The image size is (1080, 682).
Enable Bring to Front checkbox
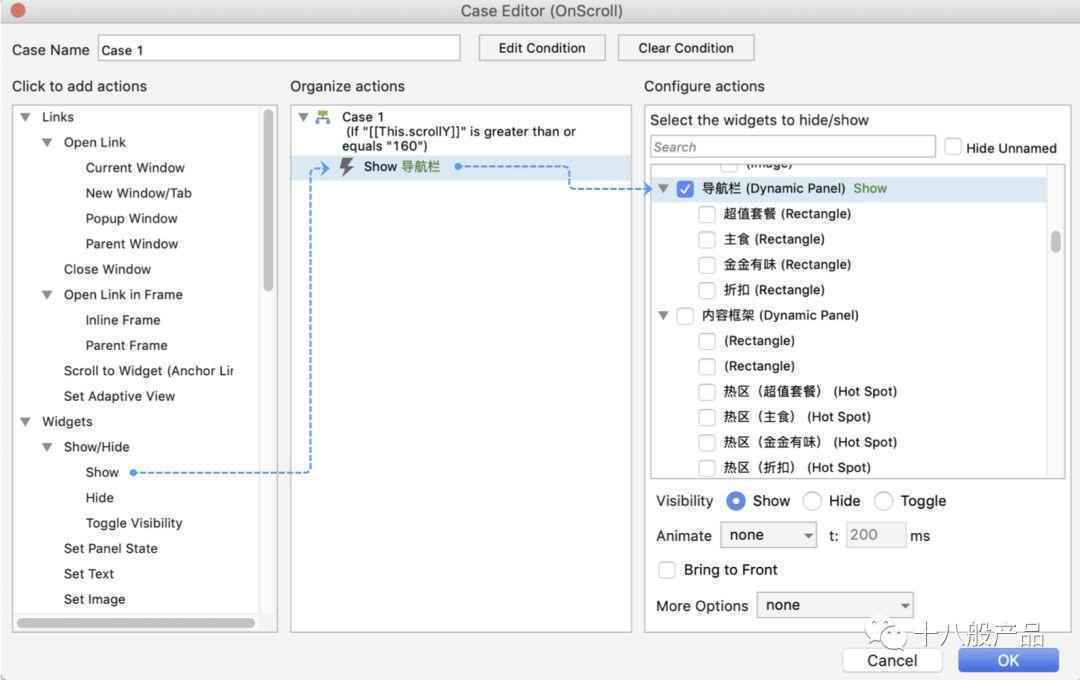pos(666,570)
